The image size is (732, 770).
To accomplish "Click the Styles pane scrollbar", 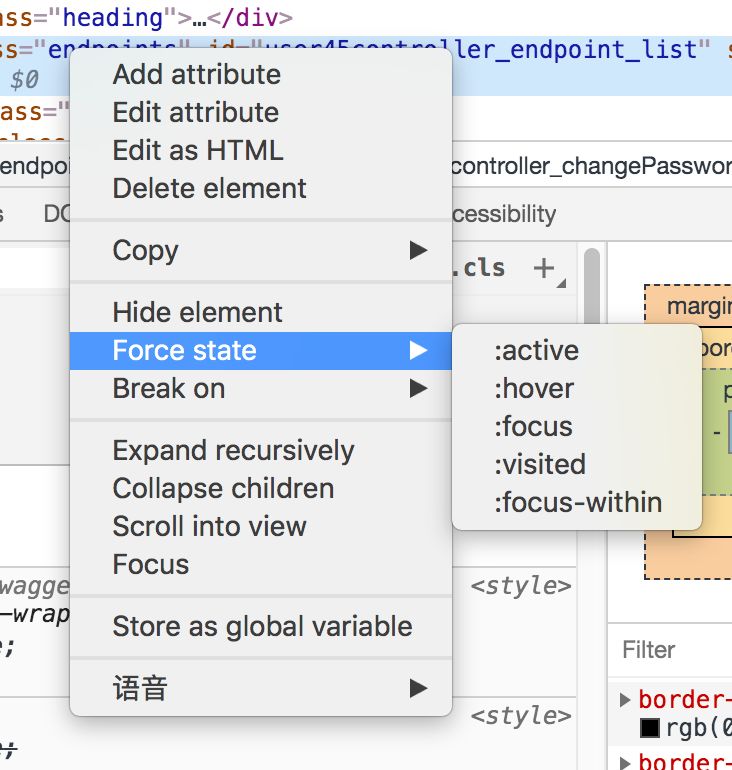I will 592,286.
